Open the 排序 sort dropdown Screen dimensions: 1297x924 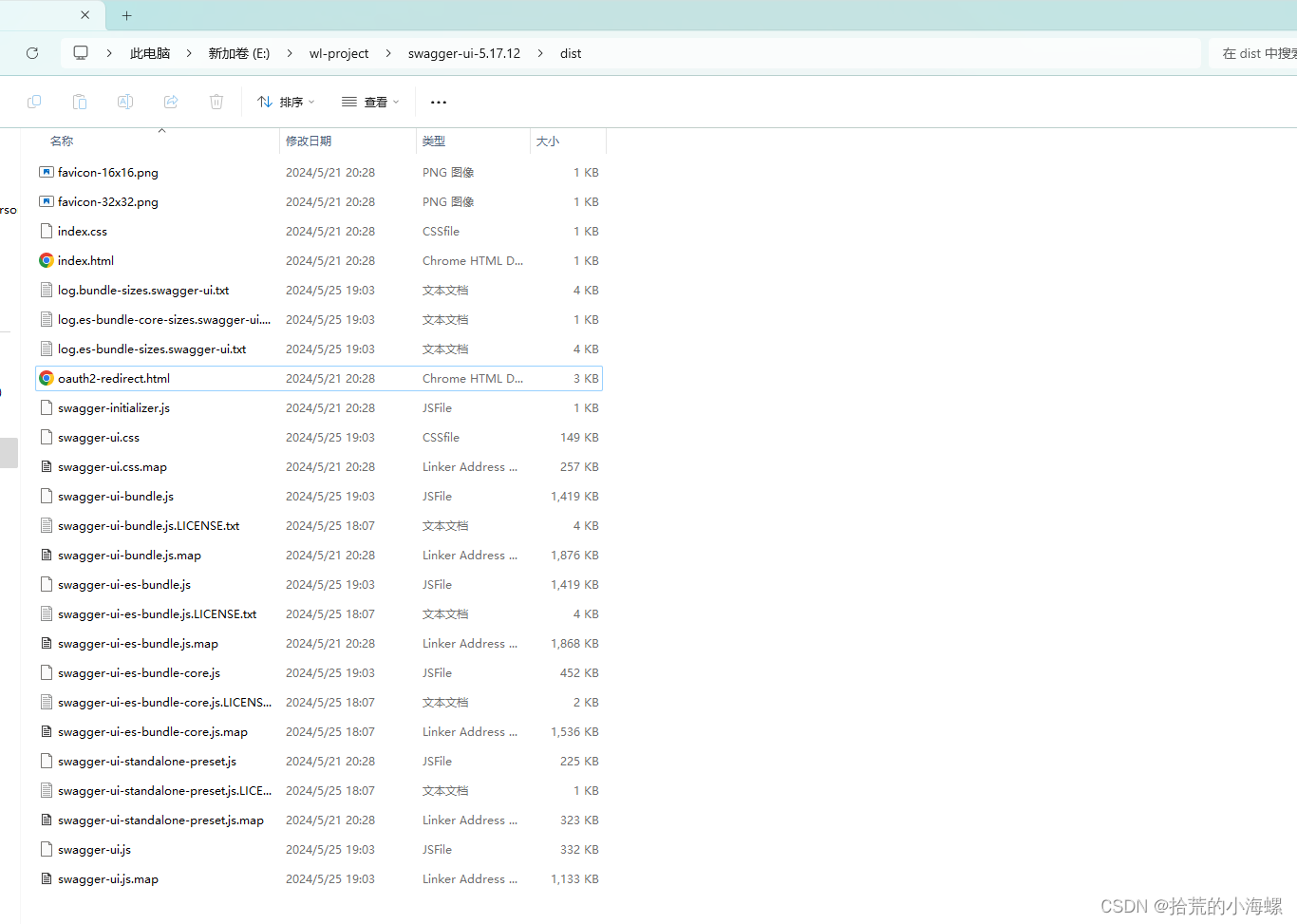(286, 102)
